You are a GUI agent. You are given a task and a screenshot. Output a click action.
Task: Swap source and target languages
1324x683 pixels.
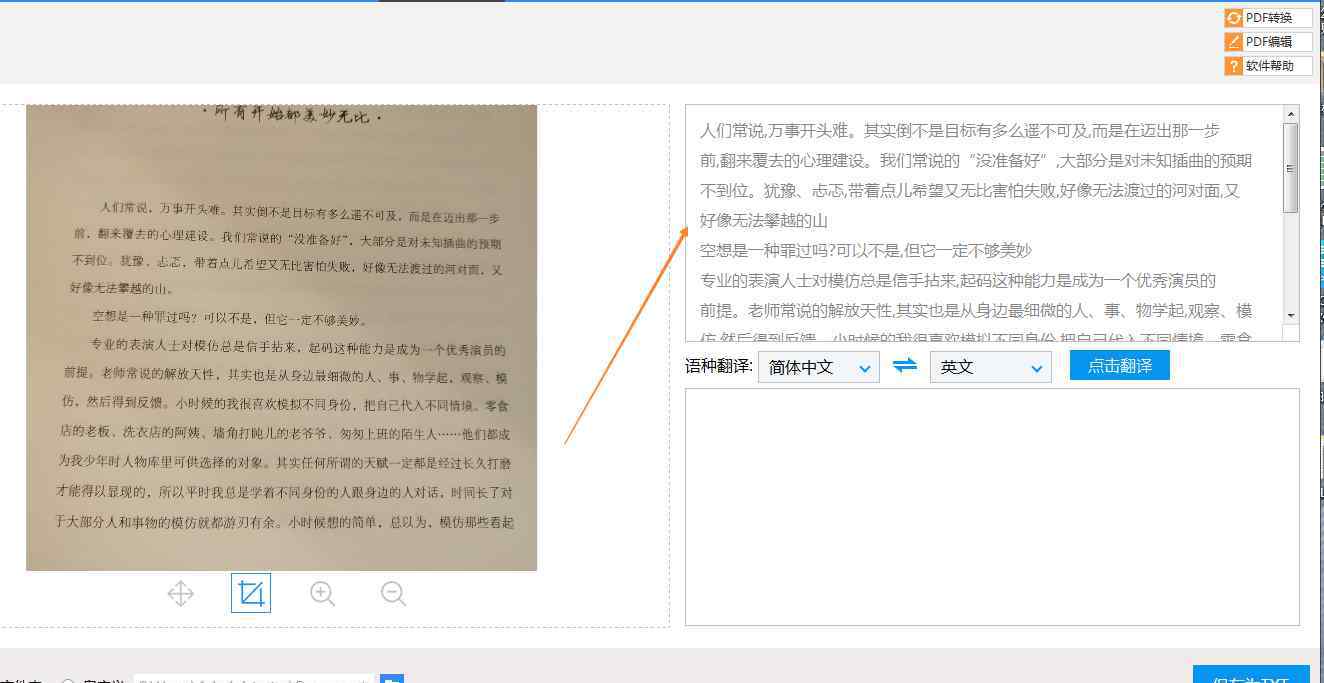905,366
